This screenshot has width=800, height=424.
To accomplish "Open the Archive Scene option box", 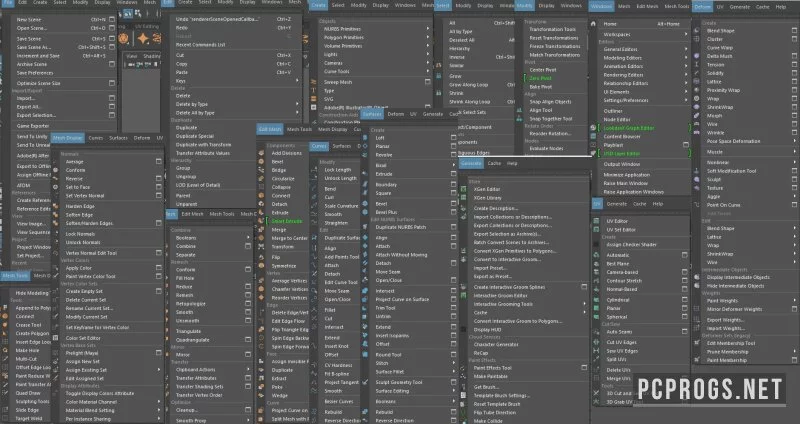I will pos(112,64).
